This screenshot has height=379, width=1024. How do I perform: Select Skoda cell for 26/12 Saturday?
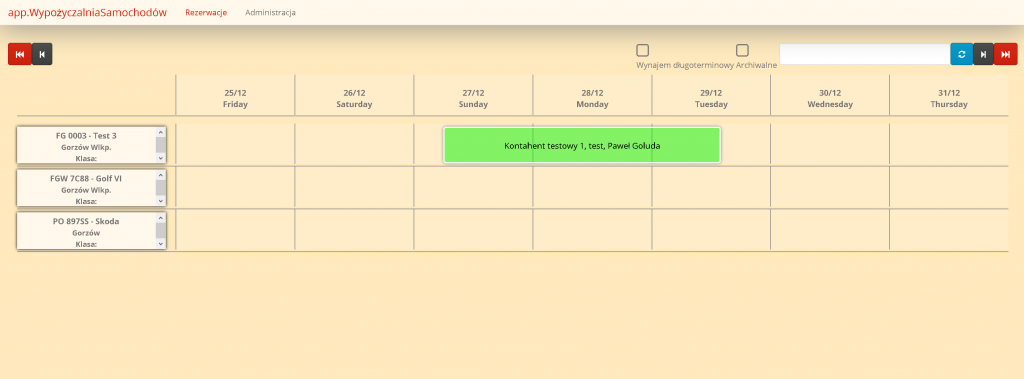click(354, 230)
